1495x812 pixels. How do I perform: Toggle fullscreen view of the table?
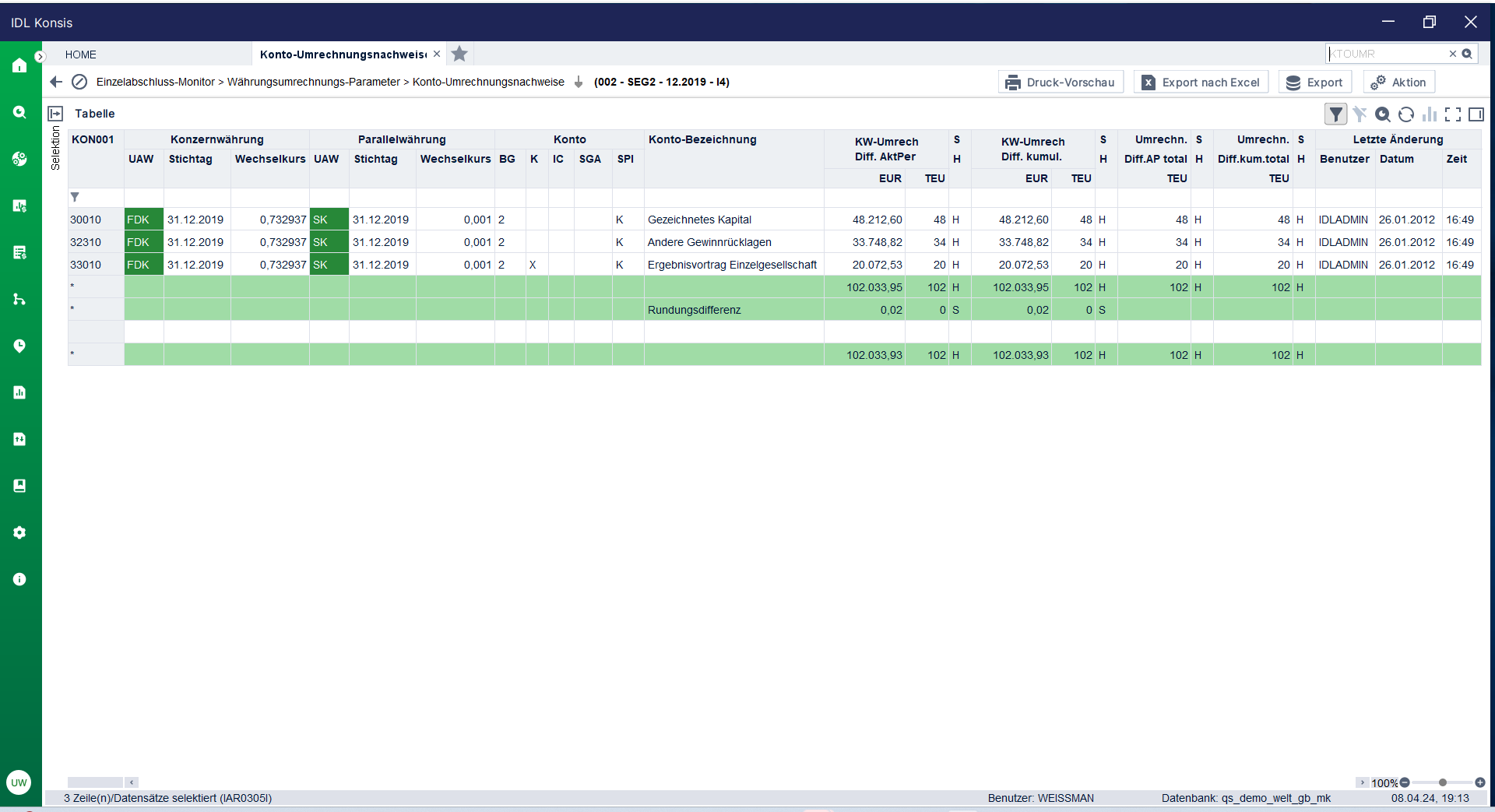[1452, 114]
